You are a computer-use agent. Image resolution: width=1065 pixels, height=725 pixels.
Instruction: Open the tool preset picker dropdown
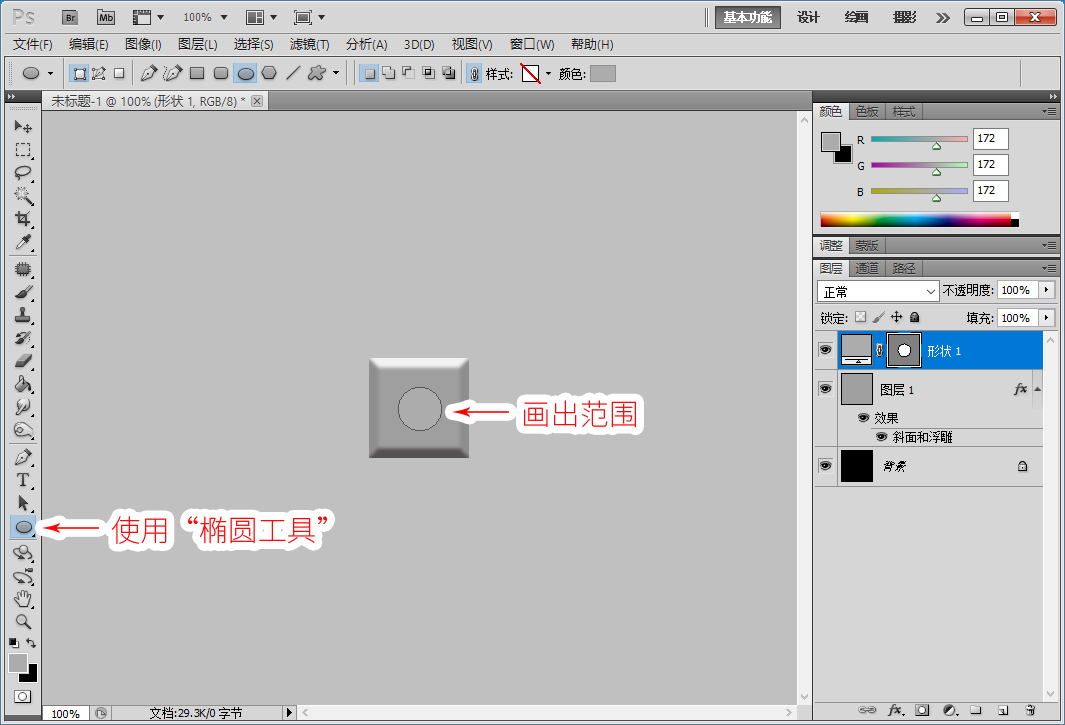(50, 73)
